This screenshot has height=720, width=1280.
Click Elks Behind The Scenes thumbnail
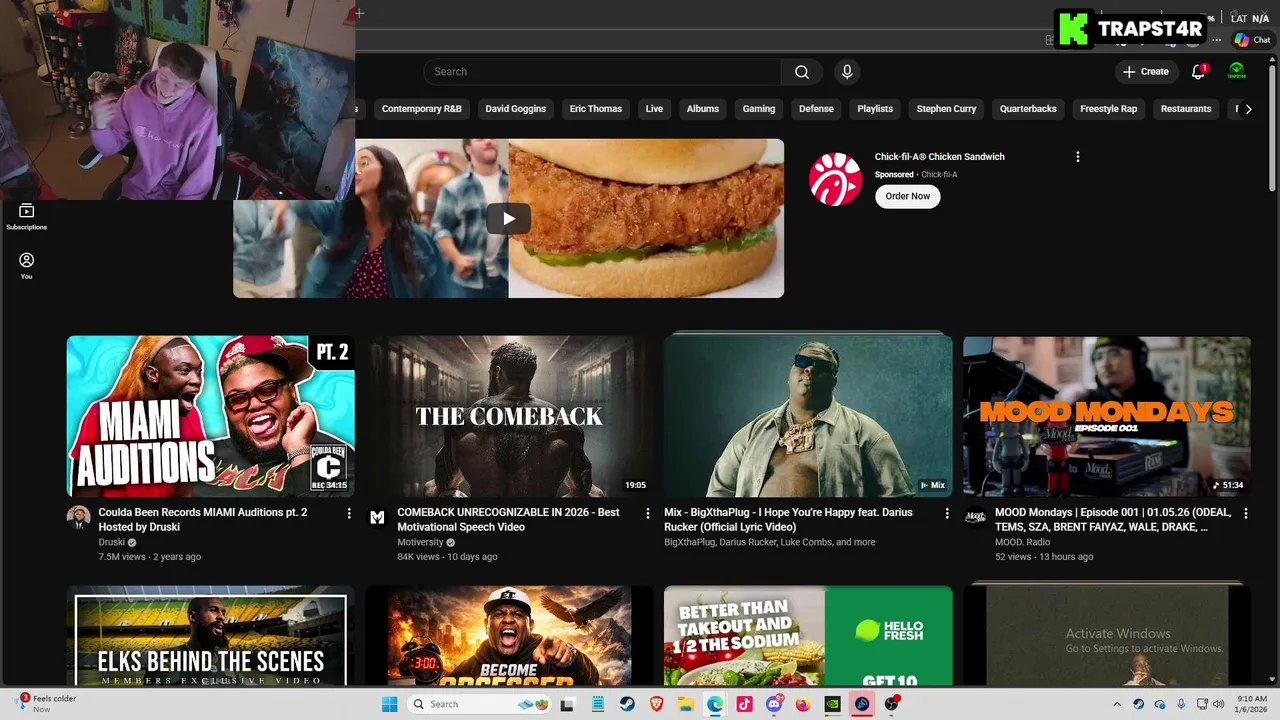click(x=210, y=636)
